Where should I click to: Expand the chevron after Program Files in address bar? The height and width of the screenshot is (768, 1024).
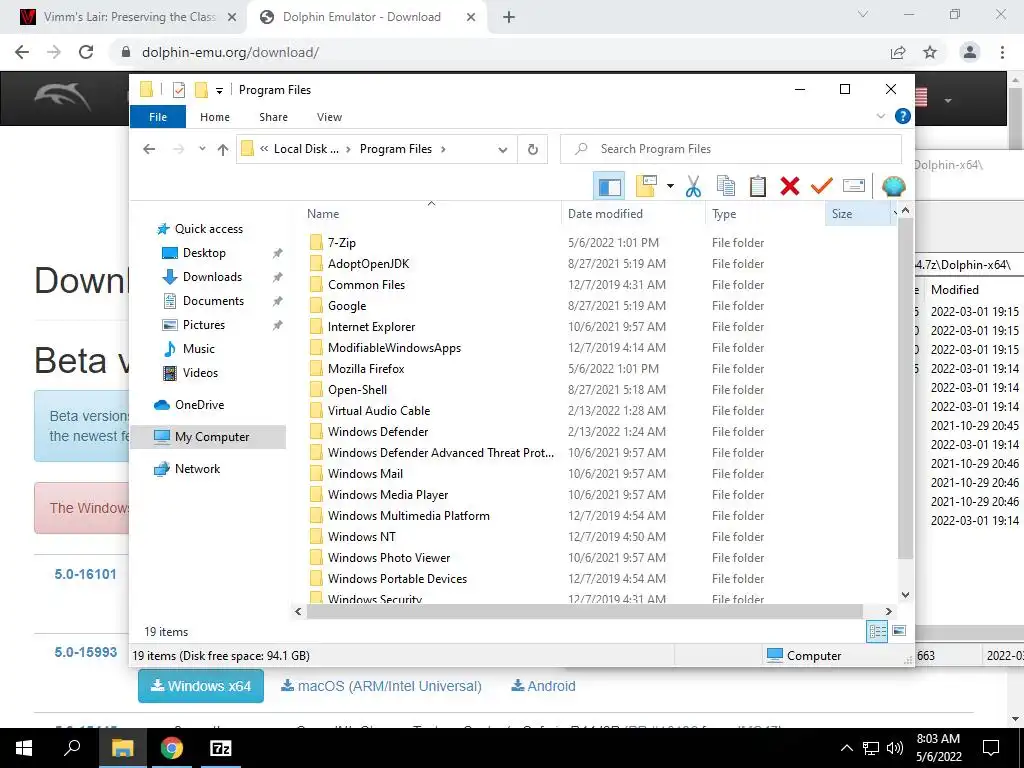click(443, 149)
